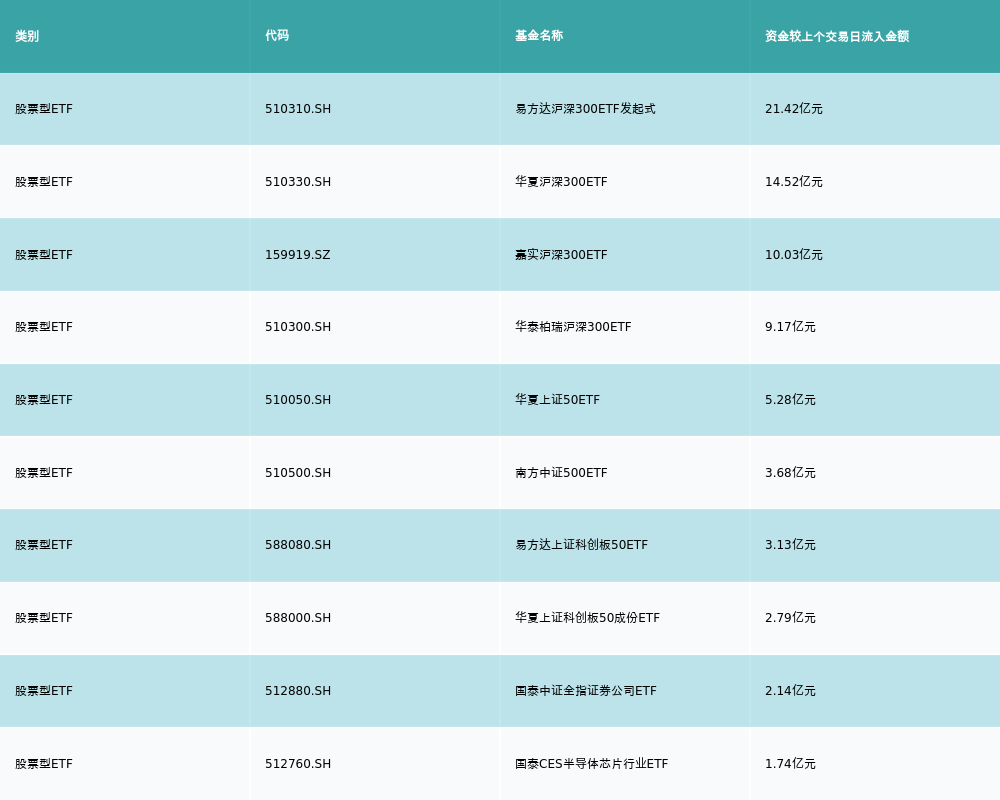The height and width of the screenshot is (800, 1000).
Task: Open the 国泰中证全指证券公司ETF fund name
Action: point(586,691)
